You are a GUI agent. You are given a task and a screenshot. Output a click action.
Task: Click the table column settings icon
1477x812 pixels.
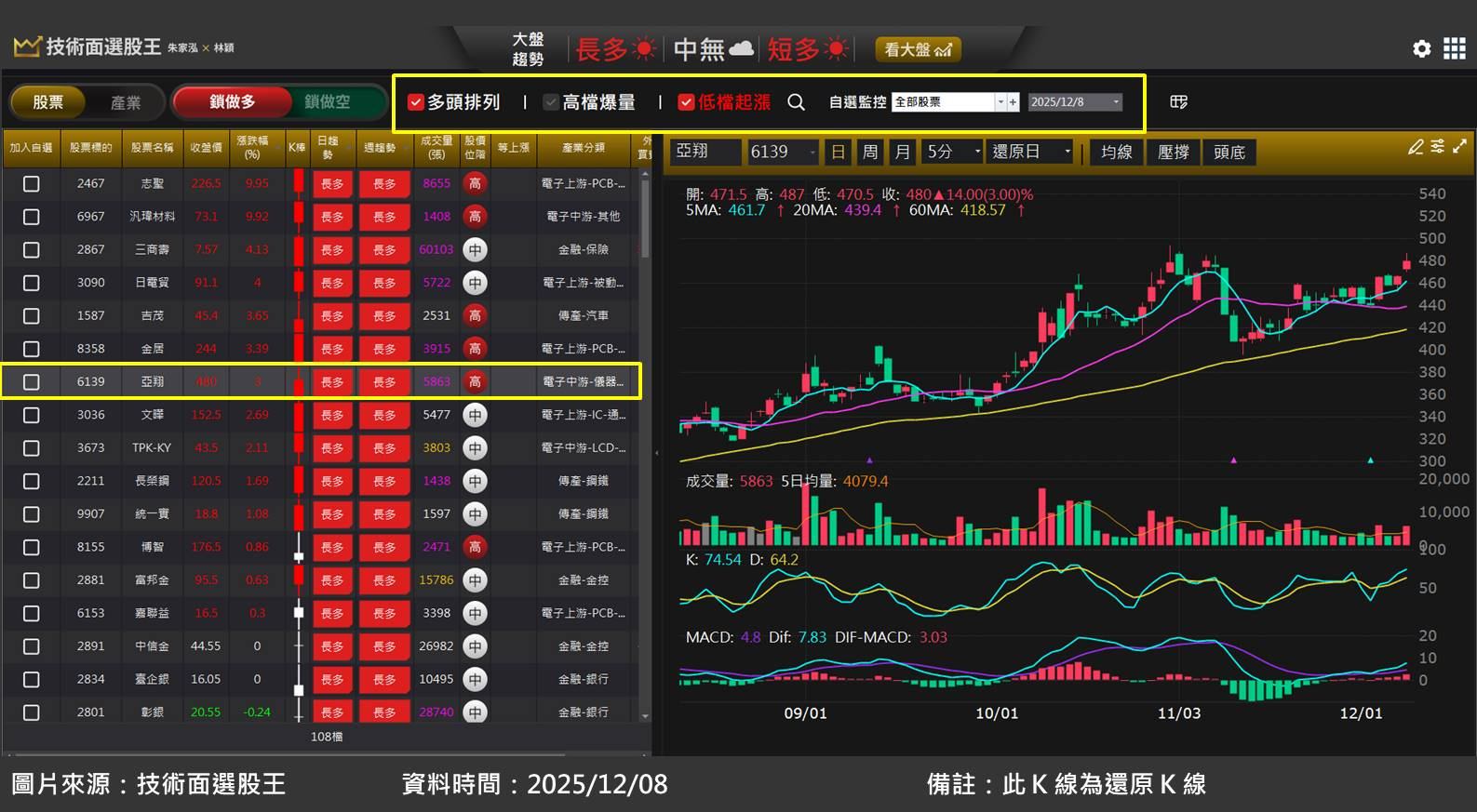coord(1178,101)
